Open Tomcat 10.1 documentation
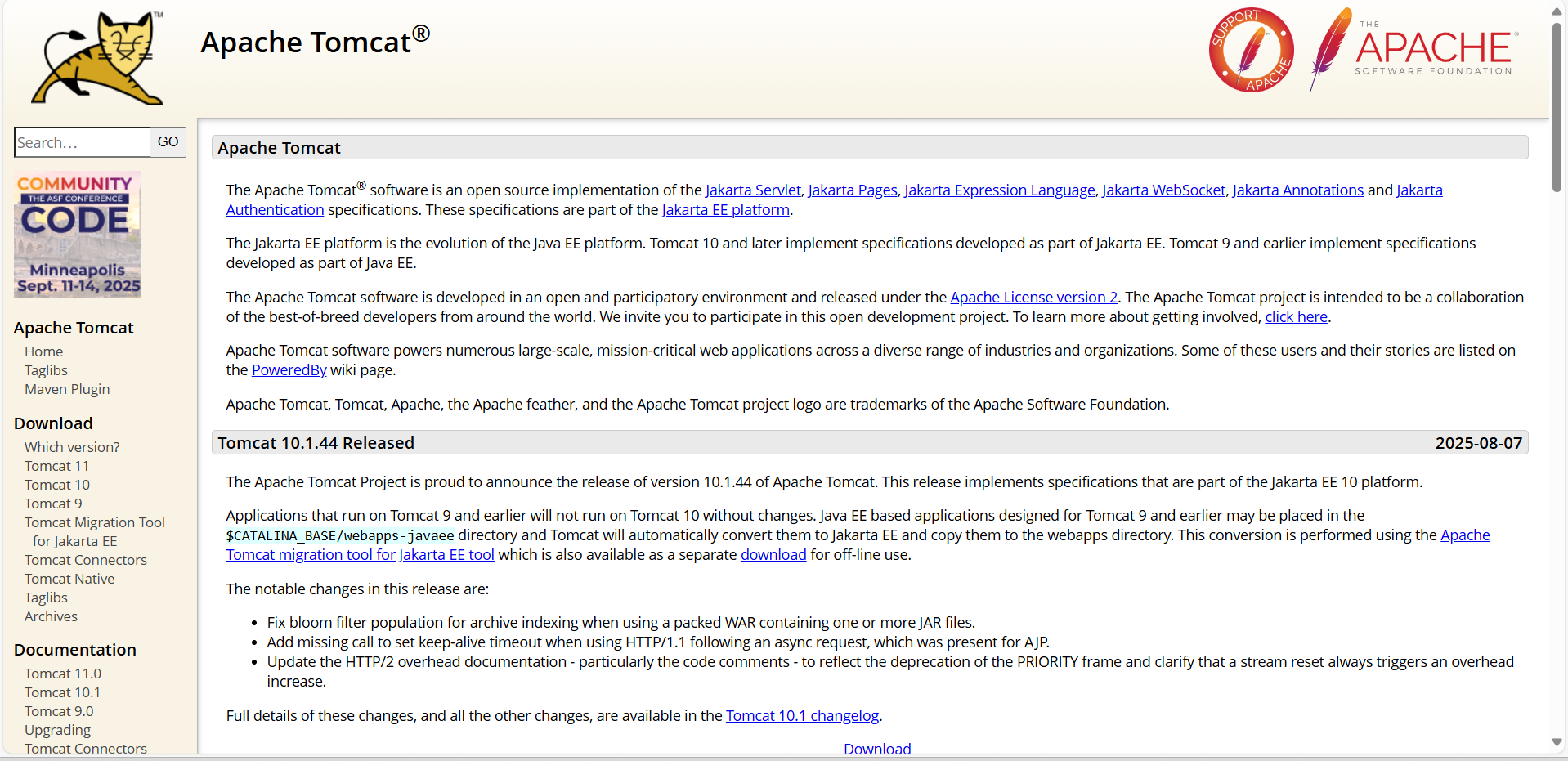 [62, 692]
